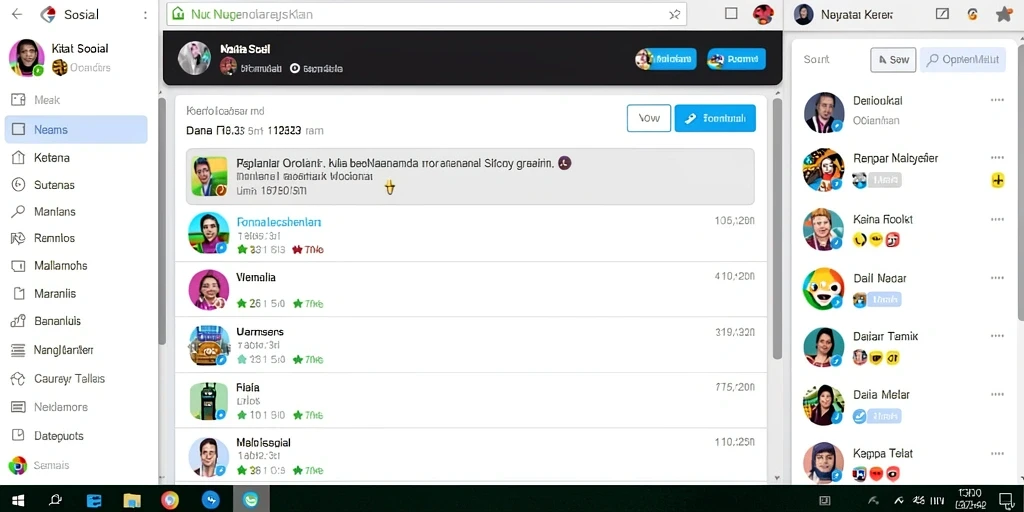Click the Sew button in right panel
This screenshot has width=1024, height=512.
[893, 59]
